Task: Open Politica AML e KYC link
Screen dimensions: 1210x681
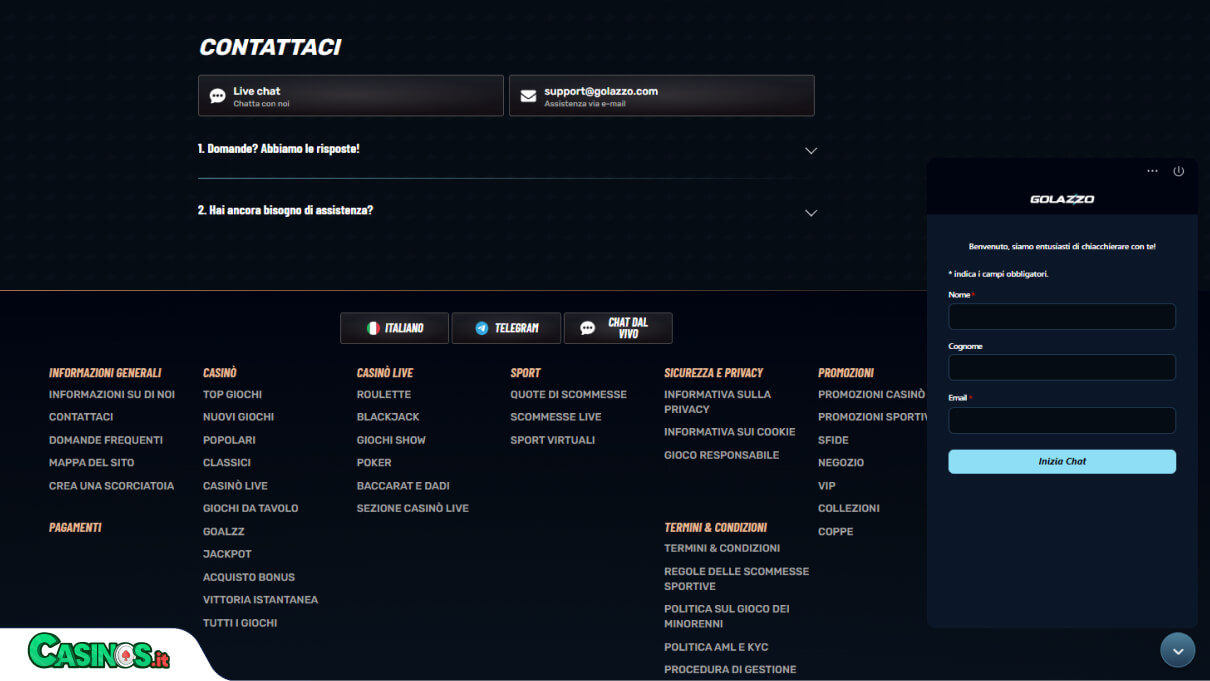Action: (x=716, y=647)
